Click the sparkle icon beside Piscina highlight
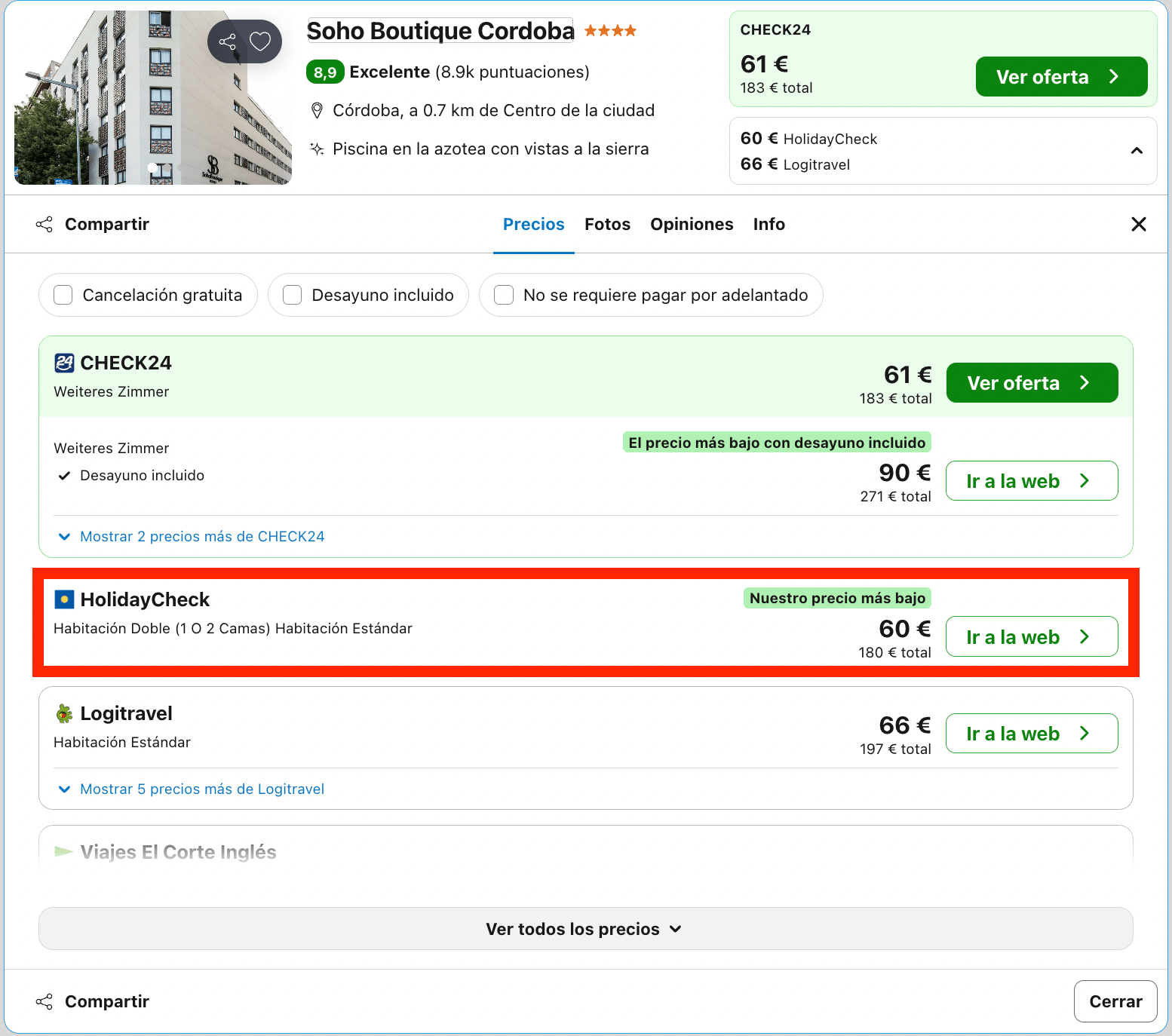 point(318,149)
